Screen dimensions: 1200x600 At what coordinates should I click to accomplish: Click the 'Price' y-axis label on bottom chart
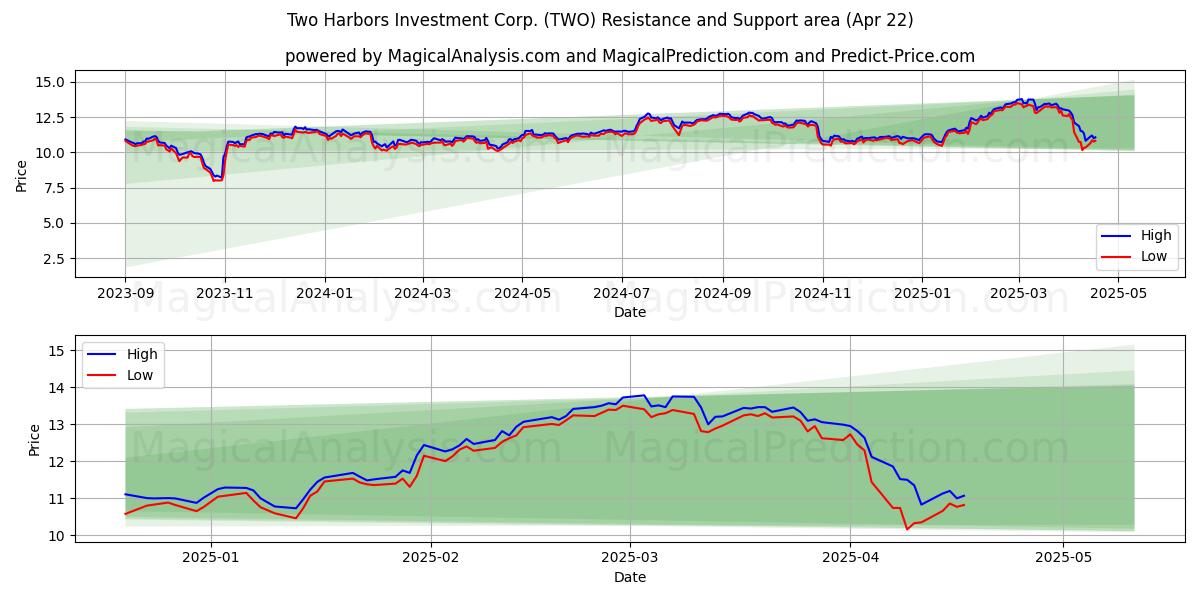(x=35, y=440)
